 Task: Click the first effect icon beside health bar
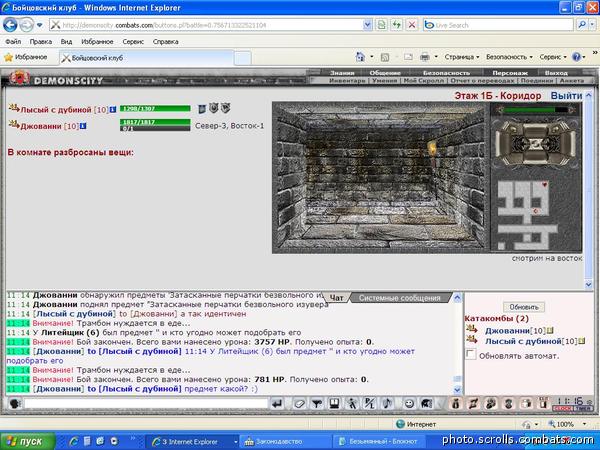[x=202, y=109]
